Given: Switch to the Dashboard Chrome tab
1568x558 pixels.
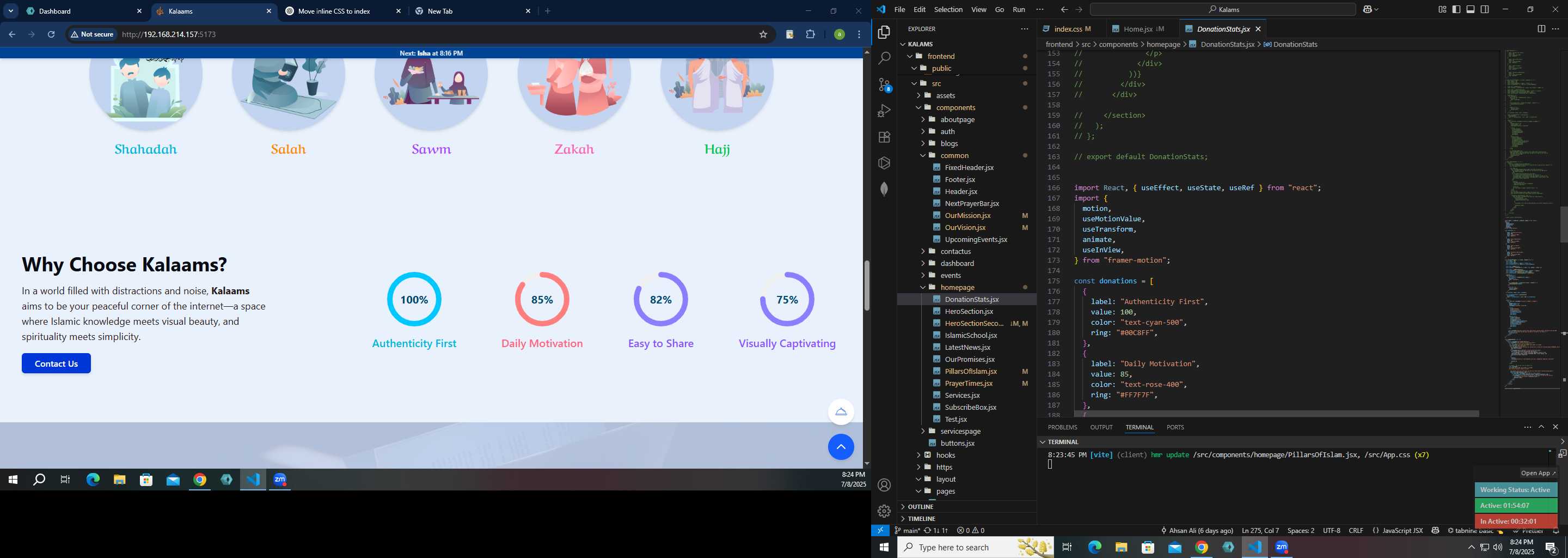Looking at the screenshot, I should (x=84, y=11).
